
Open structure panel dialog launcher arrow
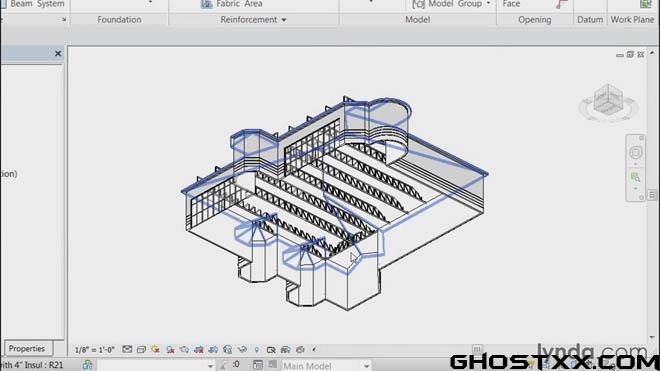point(64,20)
